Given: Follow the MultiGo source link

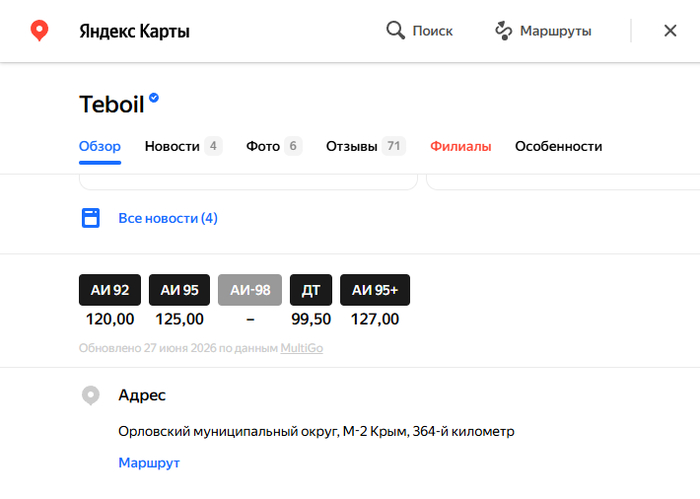Looking at the screenshot, I should tap(302, 348).
